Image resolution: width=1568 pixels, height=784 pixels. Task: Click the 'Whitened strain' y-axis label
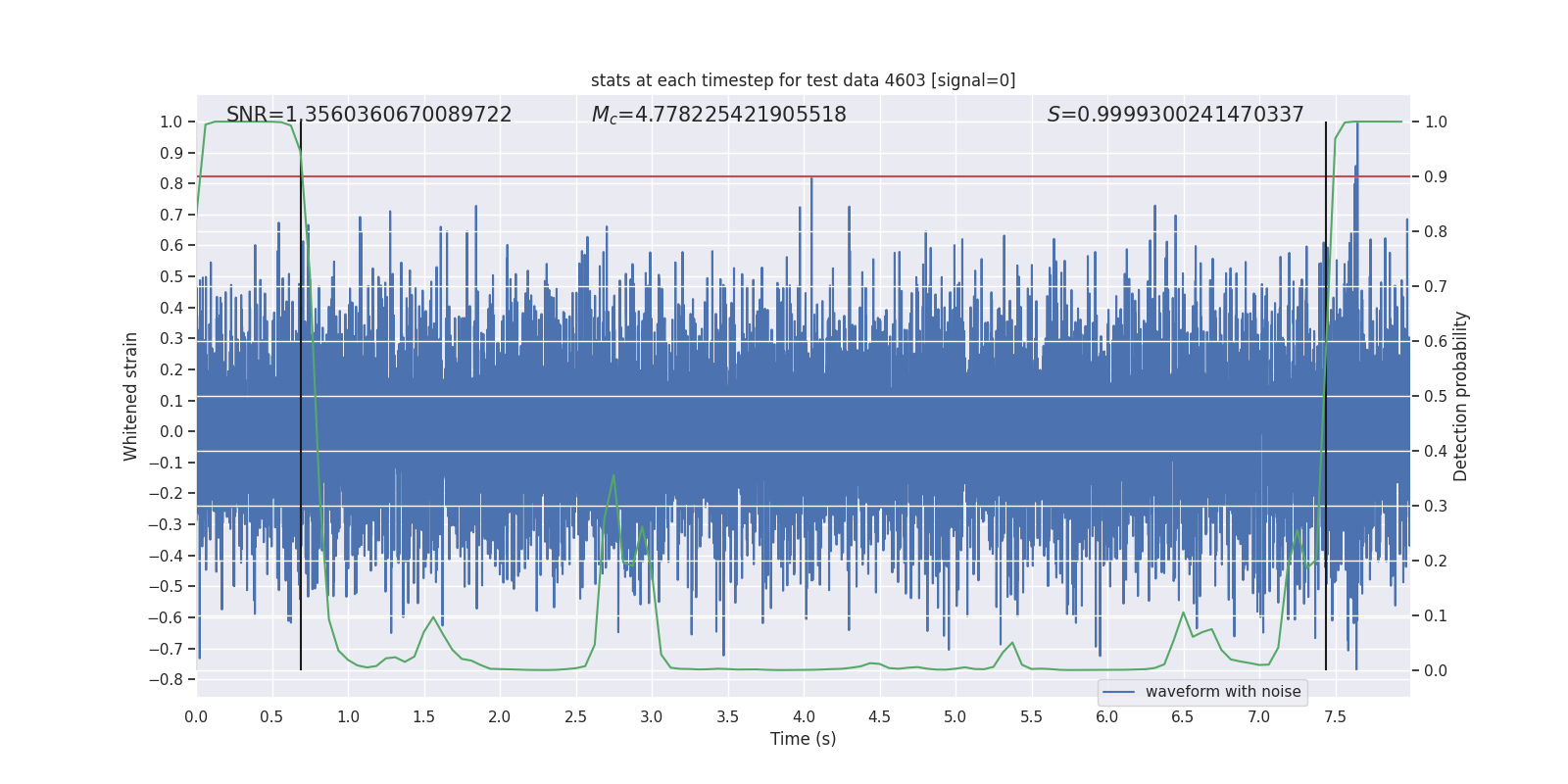pos(131,396)
